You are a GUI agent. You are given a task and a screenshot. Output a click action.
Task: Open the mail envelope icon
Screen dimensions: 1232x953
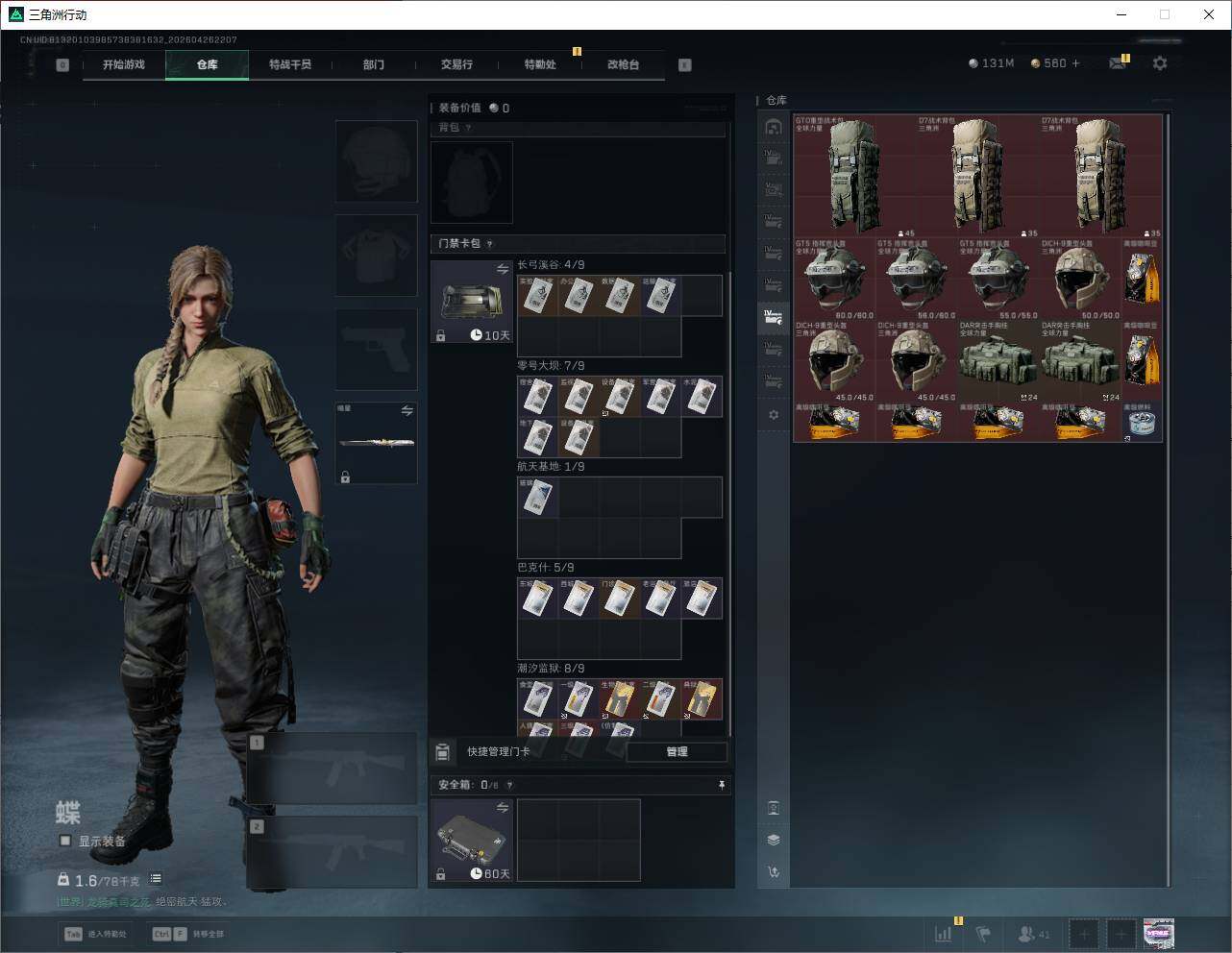[x=1117, y=63]
